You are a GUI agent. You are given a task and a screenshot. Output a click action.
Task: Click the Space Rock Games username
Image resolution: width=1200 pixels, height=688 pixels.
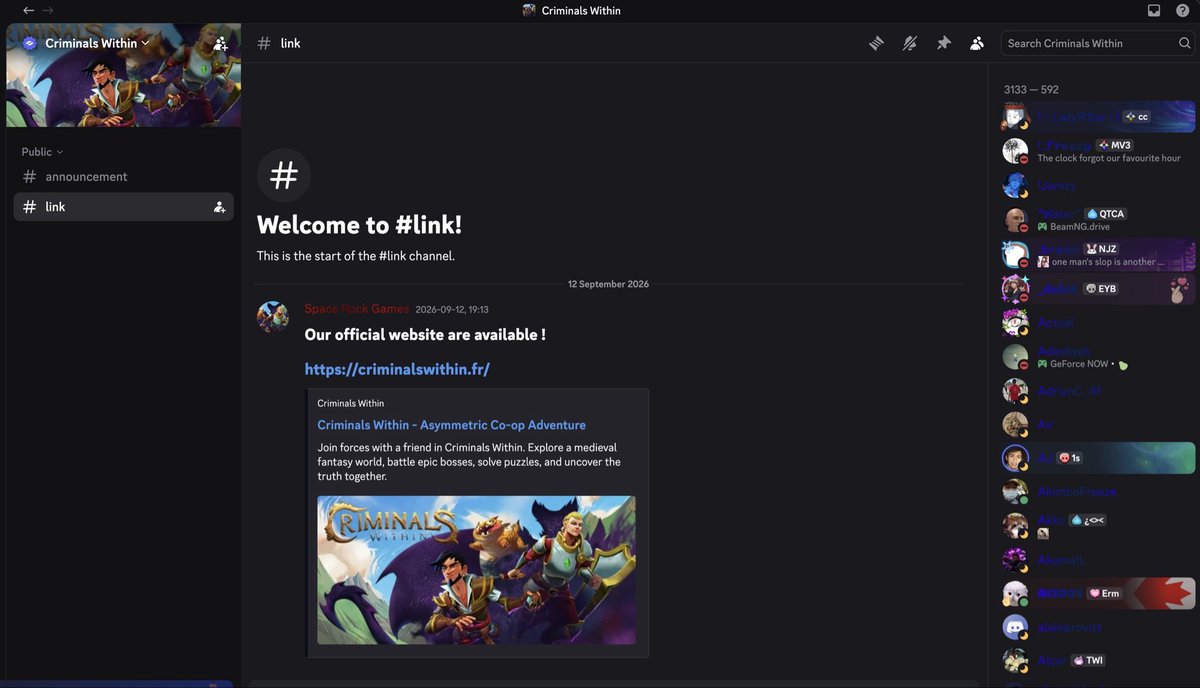coord(357,309)
